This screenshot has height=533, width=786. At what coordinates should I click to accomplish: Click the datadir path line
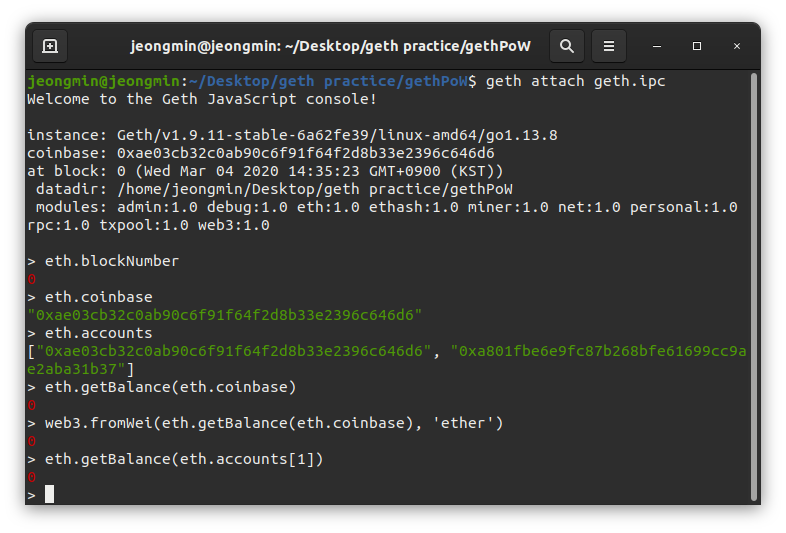(x=274, y=190)
